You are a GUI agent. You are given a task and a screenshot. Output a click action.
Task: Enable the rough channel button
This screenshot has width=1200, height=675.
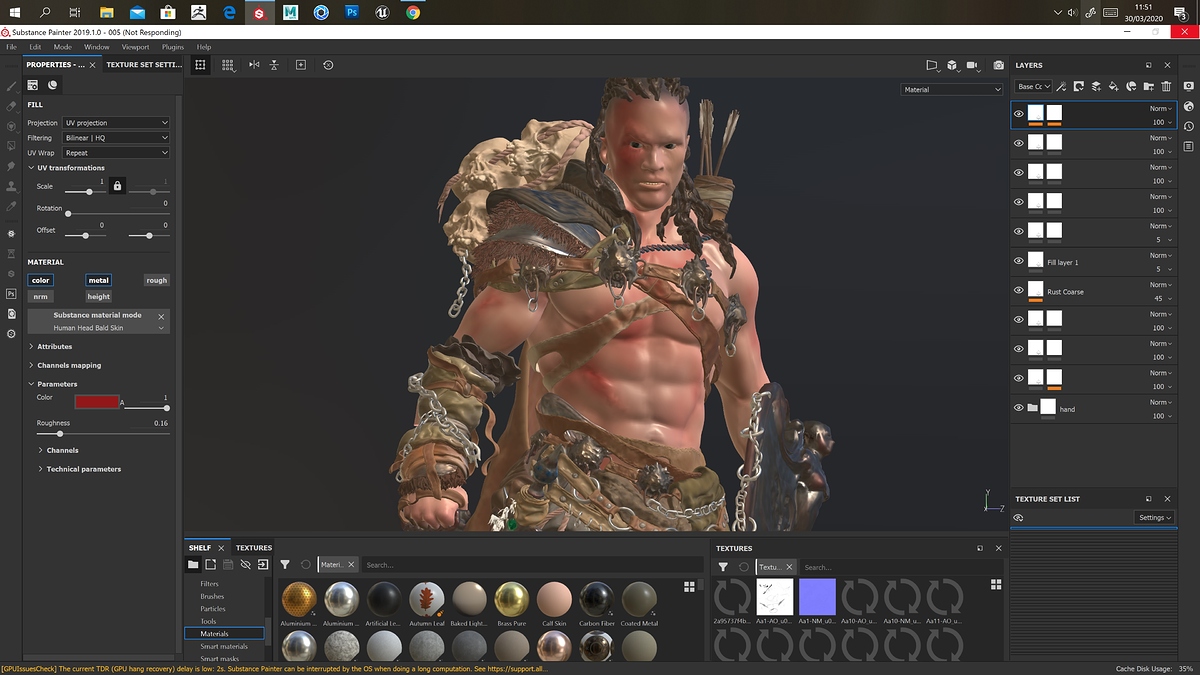[157, 280]
